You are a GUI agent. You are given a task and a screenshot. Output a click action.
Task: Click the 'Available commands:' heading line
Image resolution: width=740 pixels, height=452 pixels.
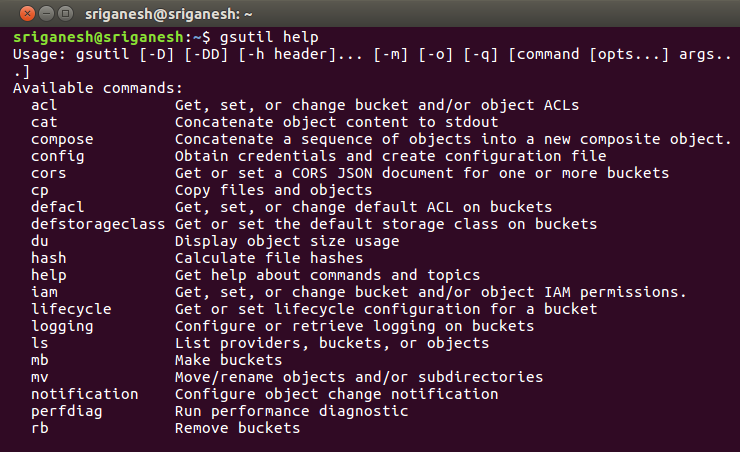click(98, 88)
